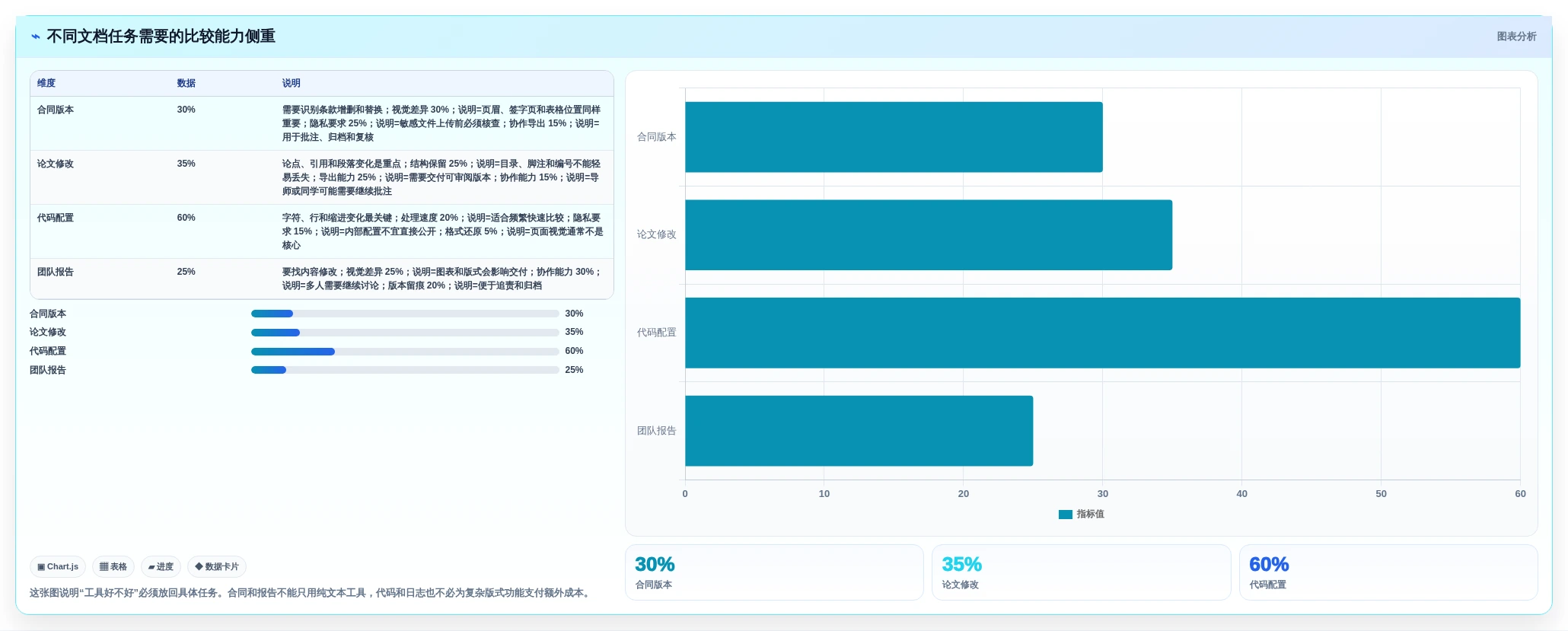Click the 40 tick on the chart x-axis
Screen dimensions: 1568x631
1241,494
